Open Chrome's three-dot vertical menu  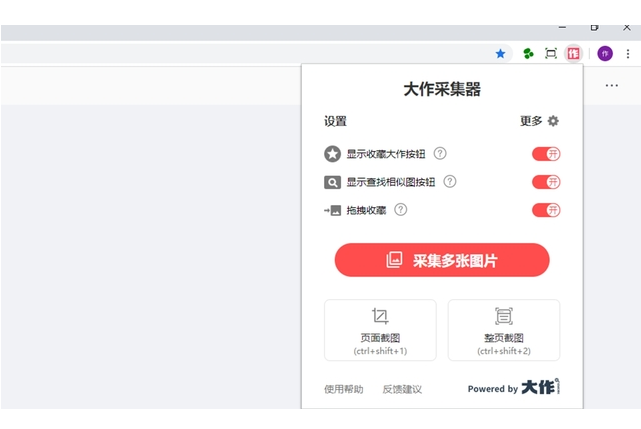click(628, 54)
